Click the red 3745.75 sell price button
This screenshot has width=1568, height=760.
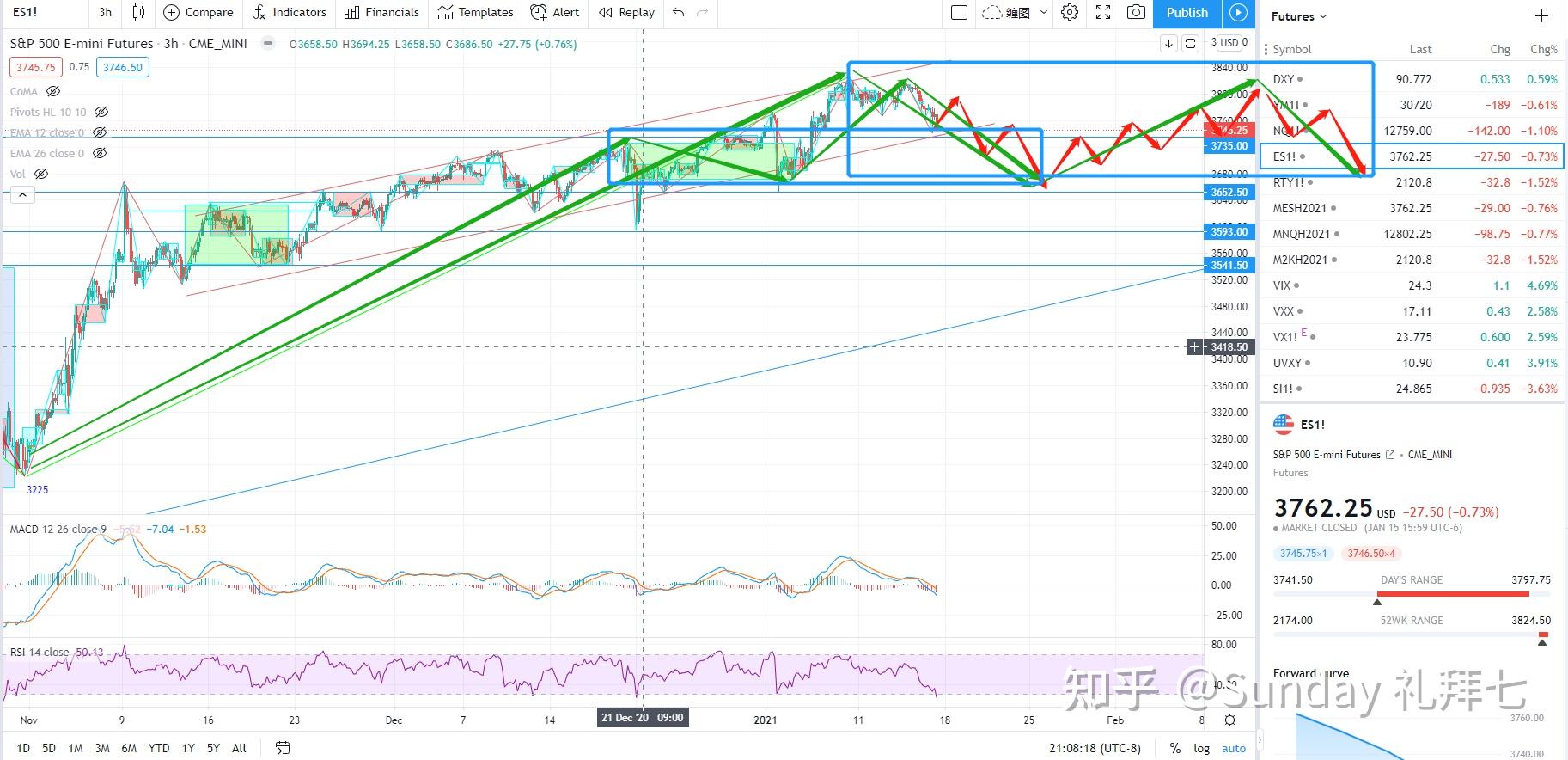[35, 67]
